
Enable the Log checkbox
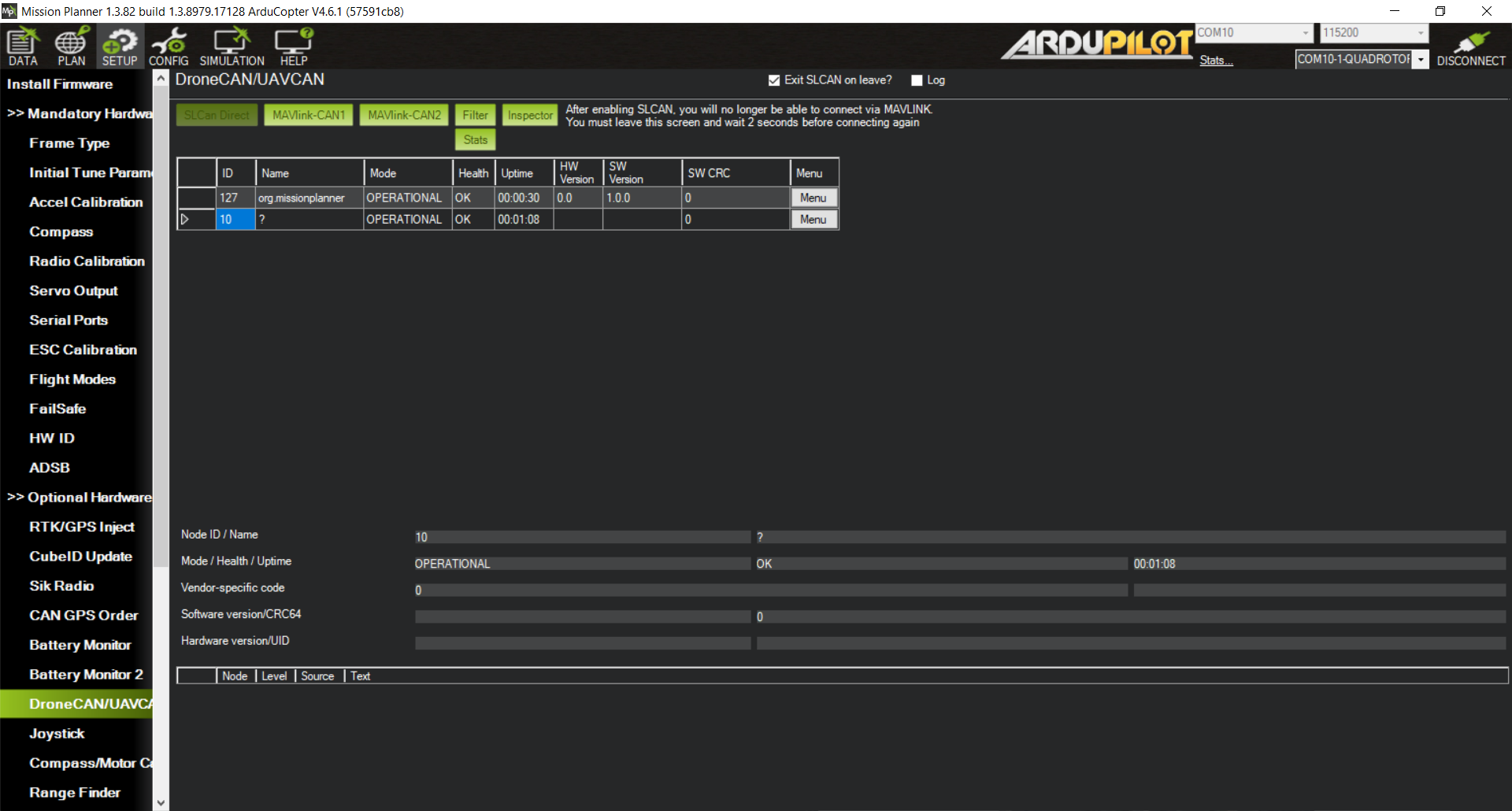(917, 80)
